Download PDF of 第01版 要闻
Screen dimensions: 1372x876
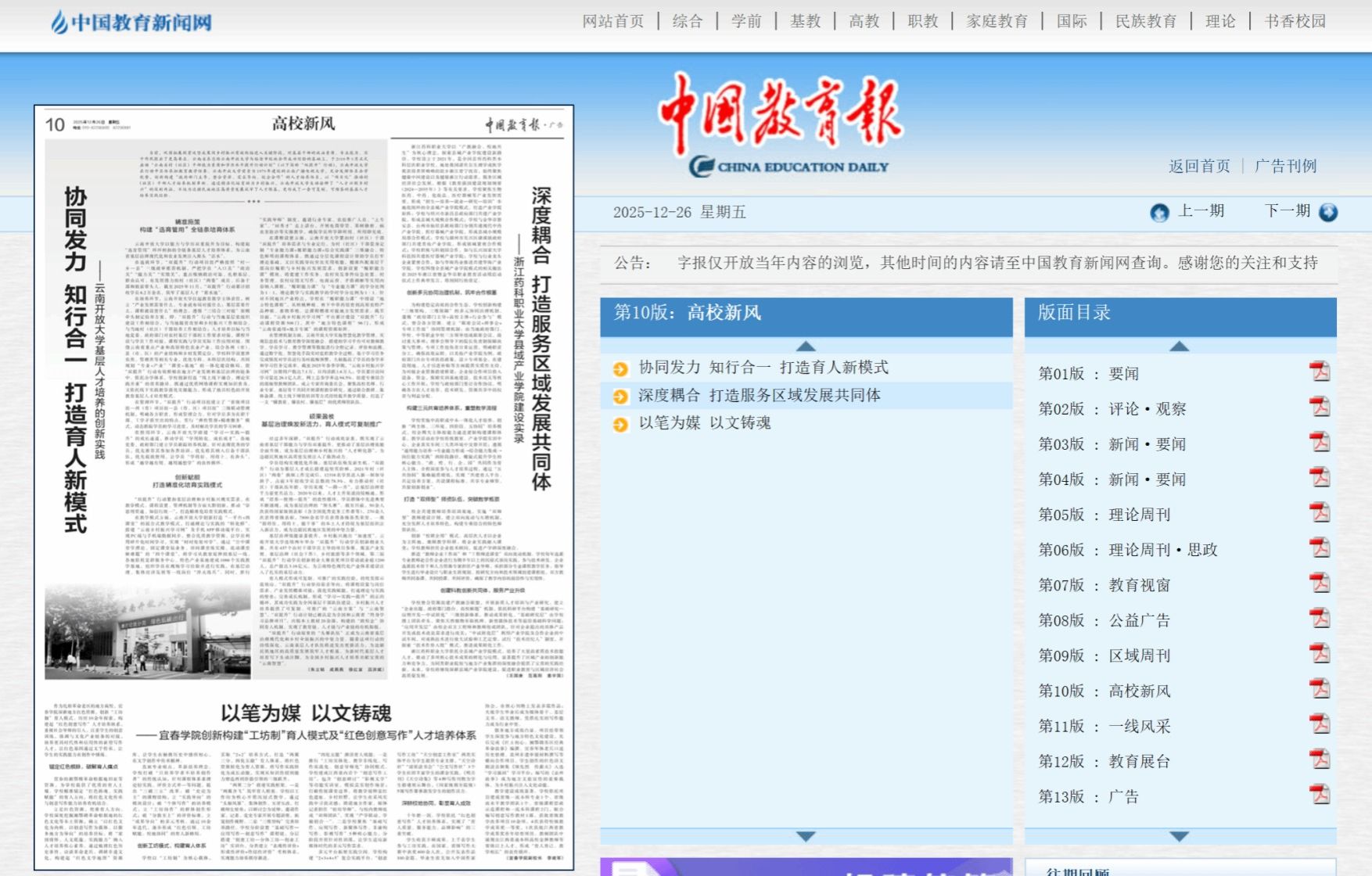(1320, 372)
